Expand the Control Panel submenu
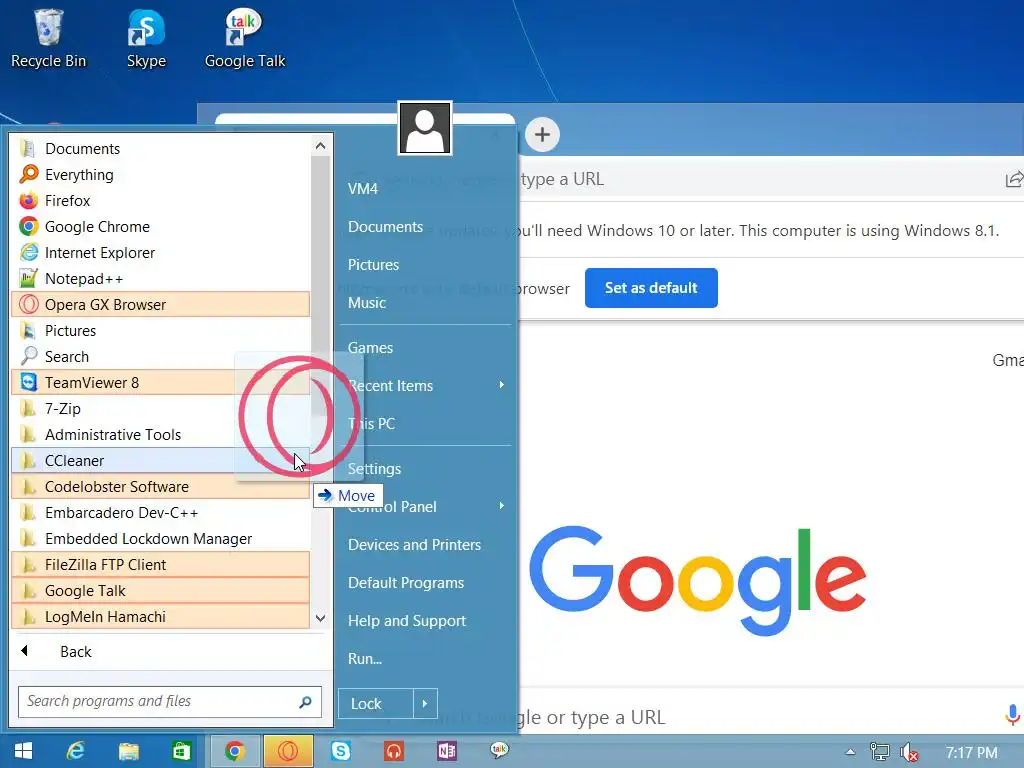The width and height of the screenshot is (1024, 768). (x=502, y=506)
